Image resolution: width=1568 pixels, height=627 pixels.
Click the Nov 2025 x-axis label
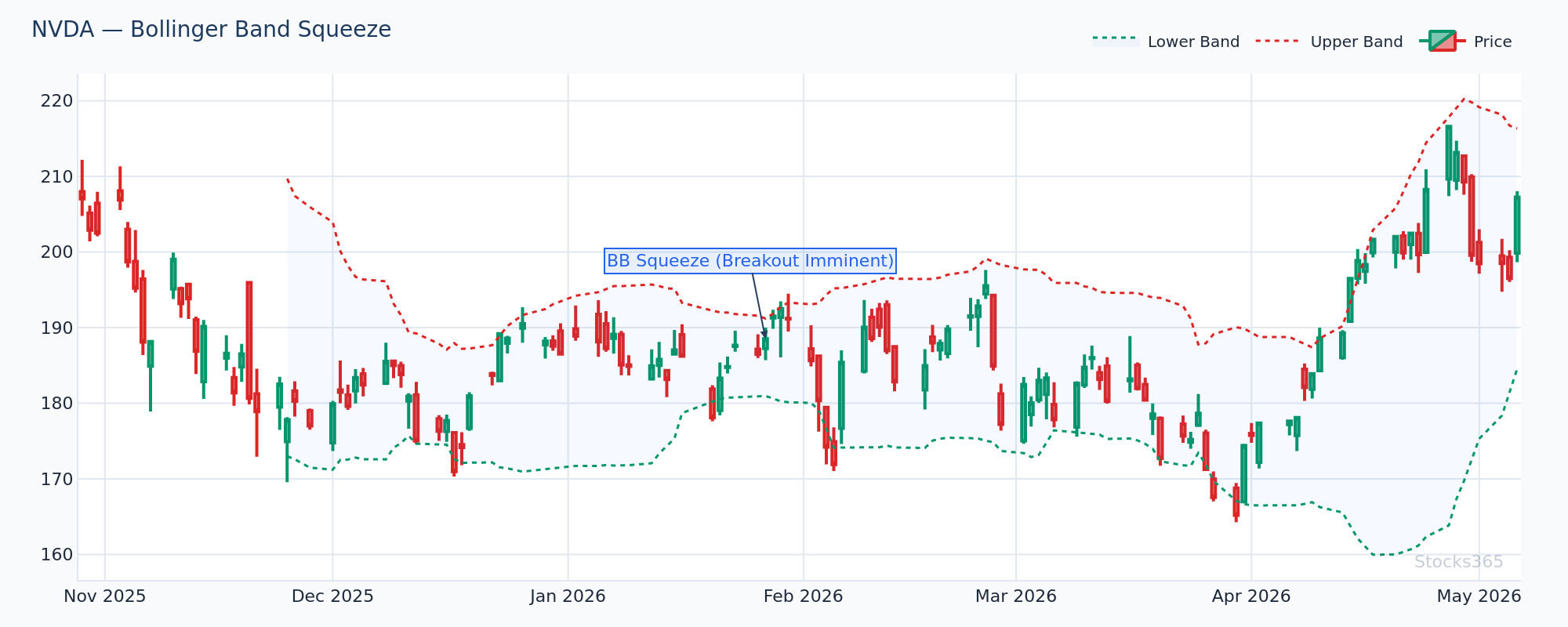click(x=105, y=596)
